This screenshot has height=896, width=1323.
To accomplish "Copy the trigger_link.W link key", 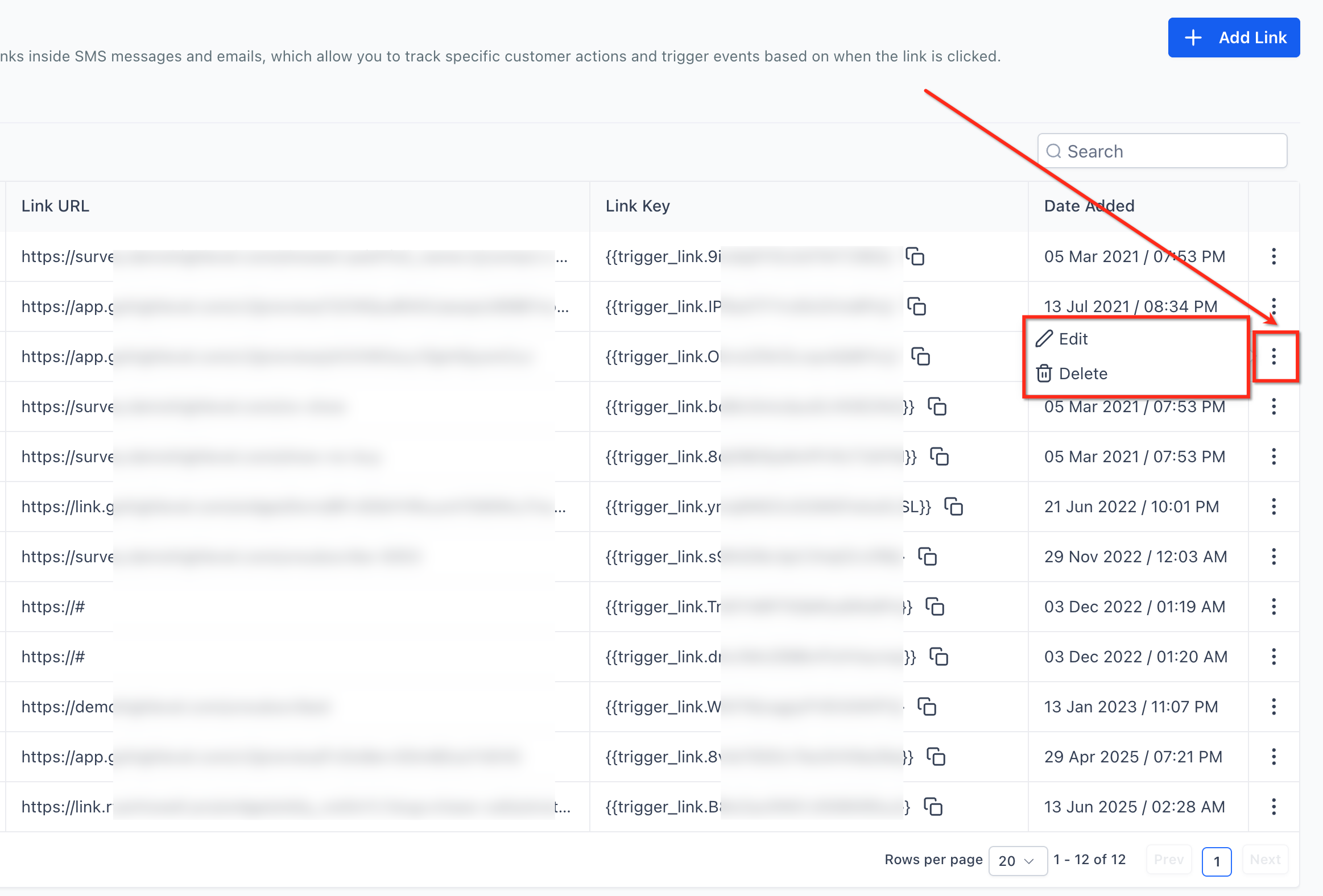I will coord(927,707).
